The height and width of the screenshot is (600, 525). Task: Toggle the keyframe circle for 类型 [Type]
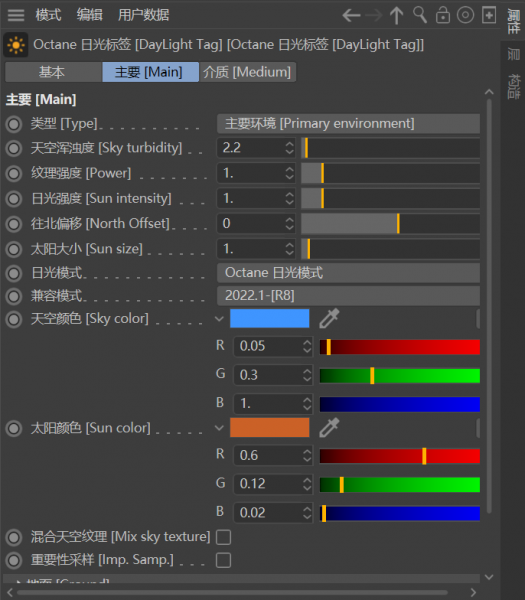[x=14, y=124]
